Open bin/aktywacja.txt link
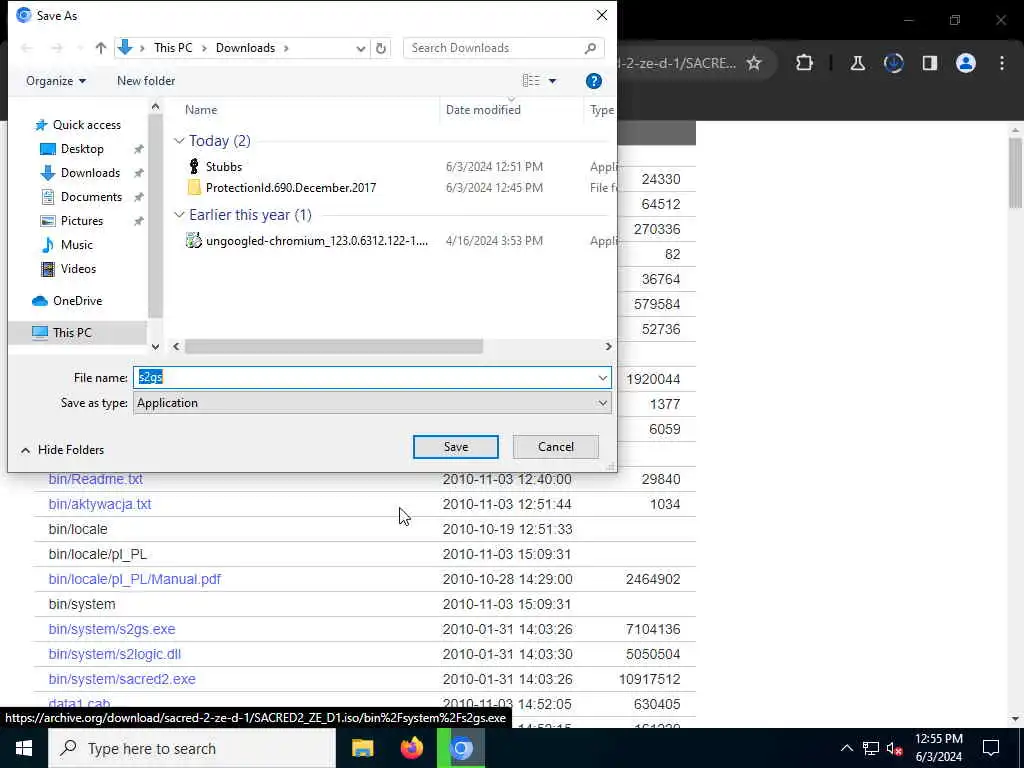This screenshot has height=768, width=1024. [x=100, y=504]
